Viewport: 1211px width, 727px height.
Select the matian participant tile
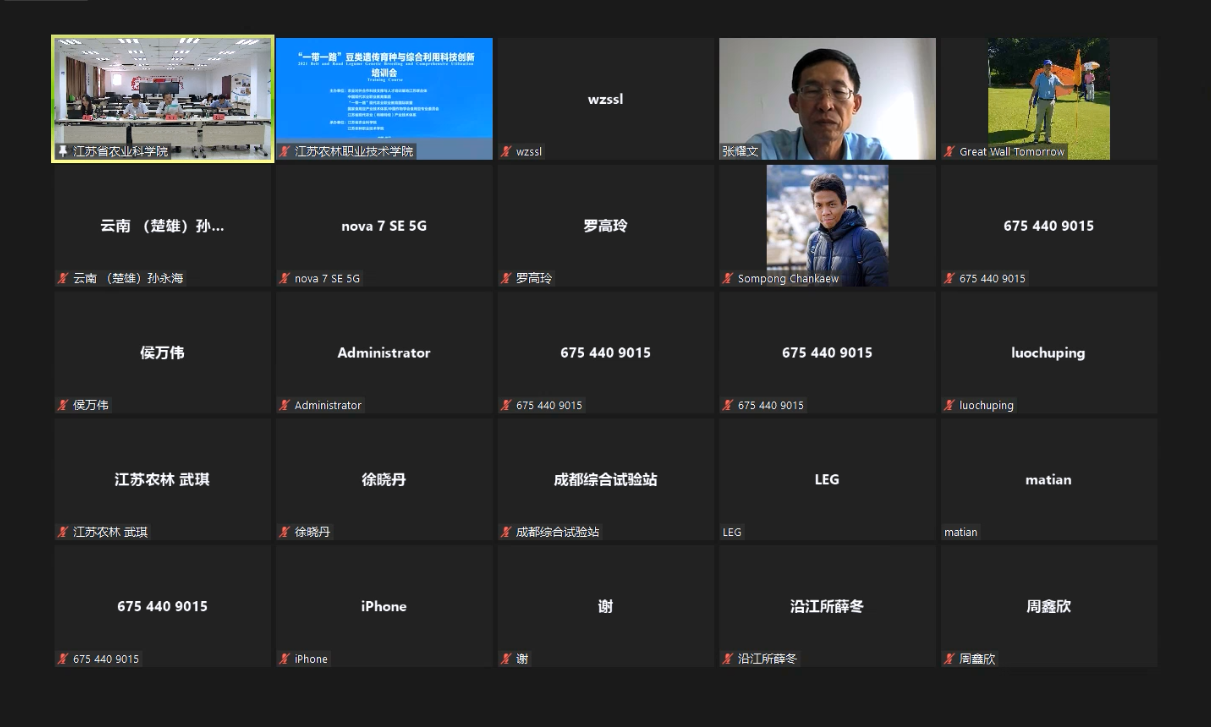[1048, 480]
